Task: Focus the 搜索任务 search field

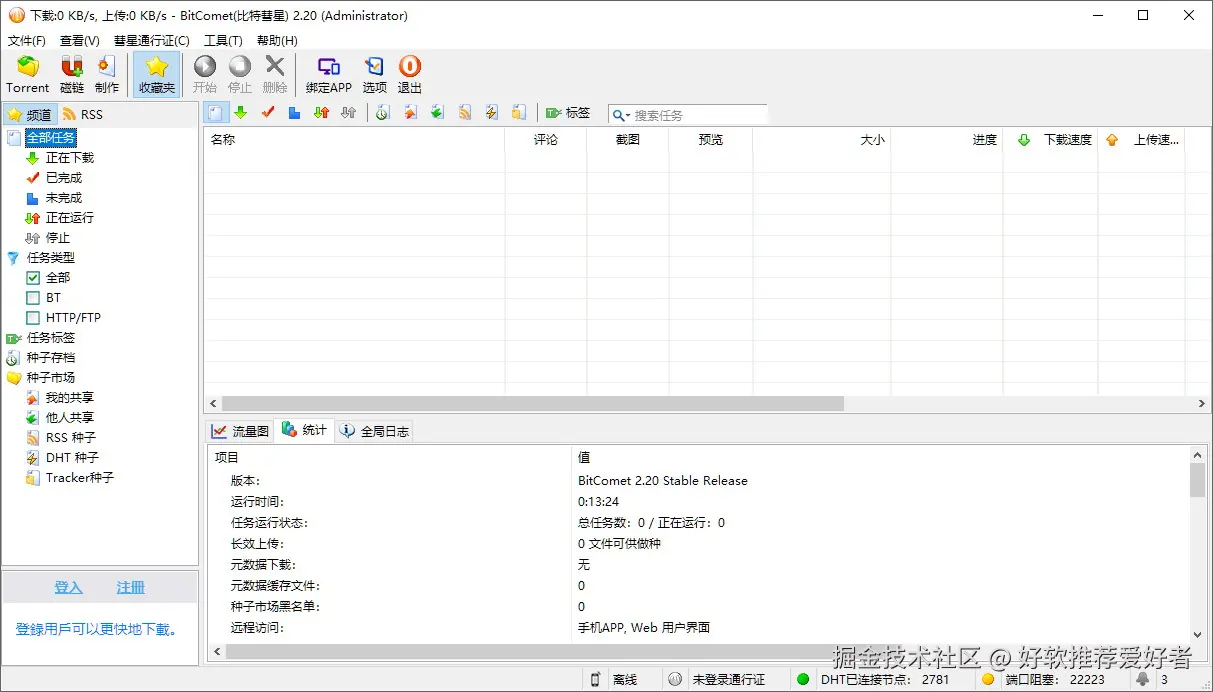Action: click(x=699, y=115)
